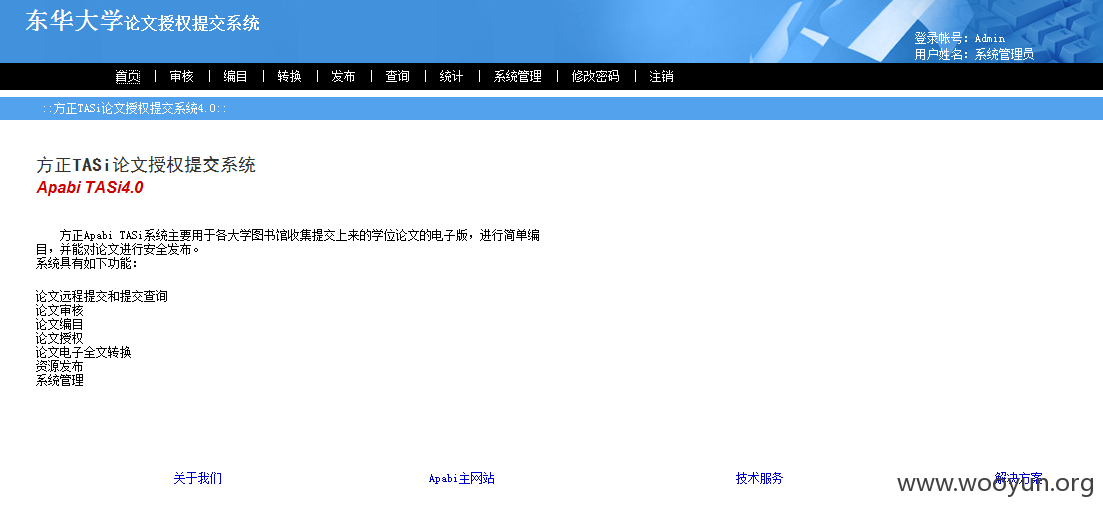
Task: Open the 技术服务 footer link
Action: click(x=760, y=478)
